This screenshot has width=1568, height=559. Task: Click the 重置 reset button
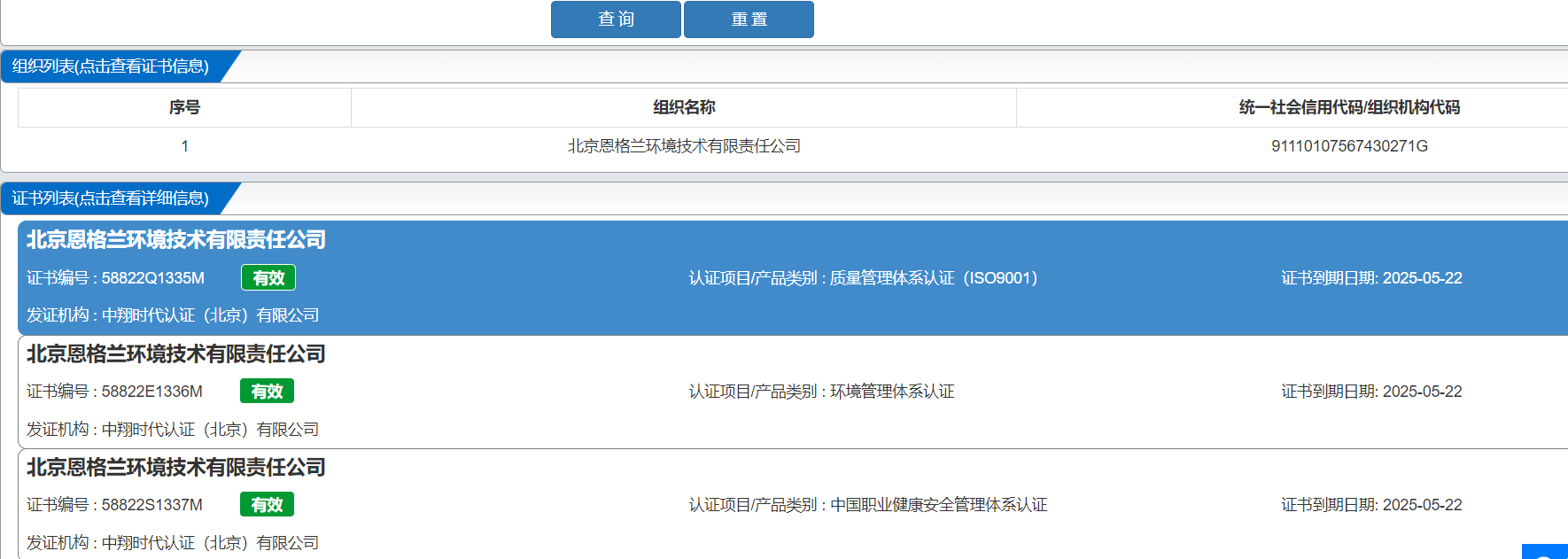click(x=749, y=19)
